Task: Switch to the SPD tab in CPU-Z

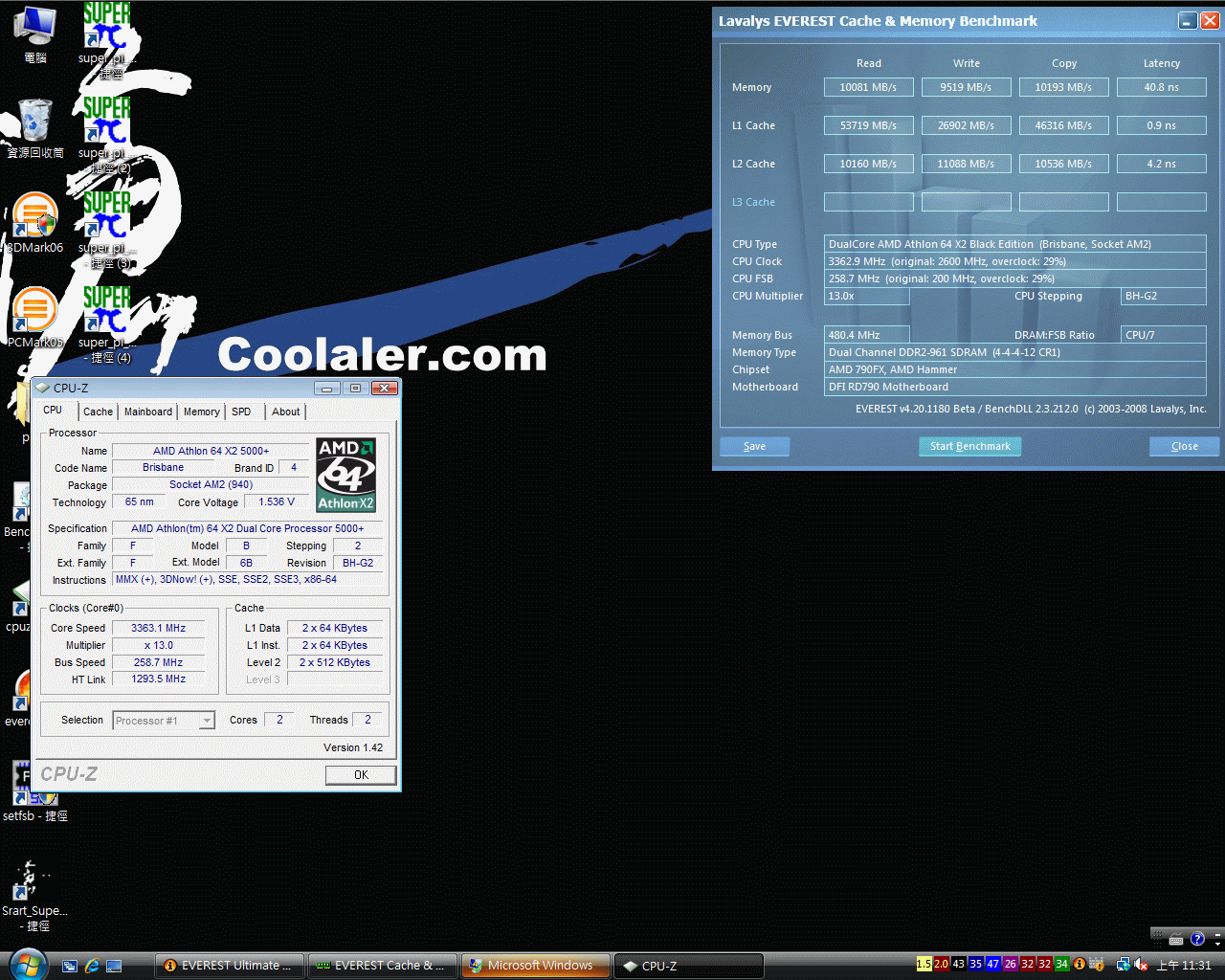Action: (x=241, y=412)
